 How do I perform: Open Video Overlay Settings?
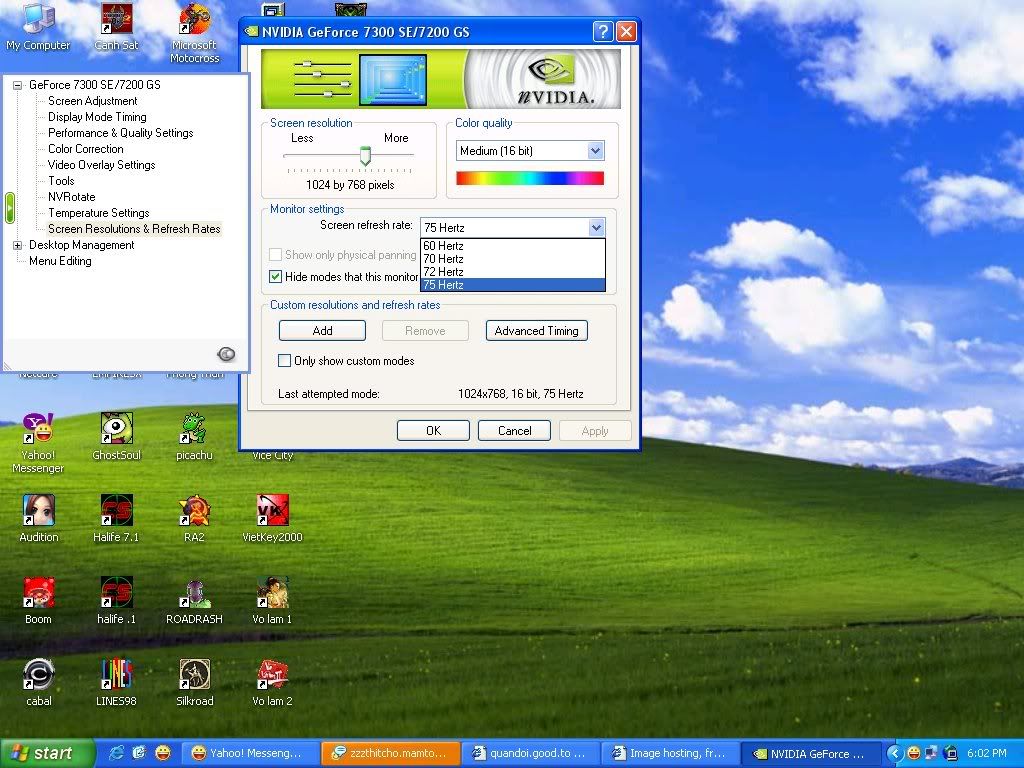102,165
